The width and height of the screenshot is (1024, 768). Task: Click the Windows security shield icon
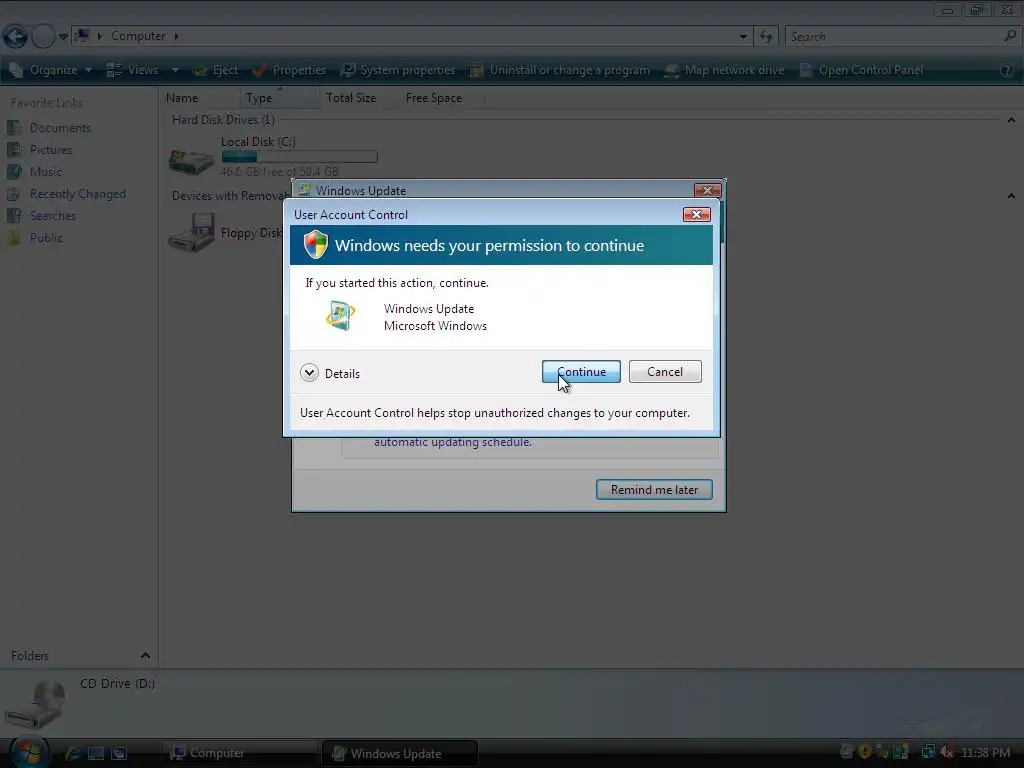[x=315, y=245]
